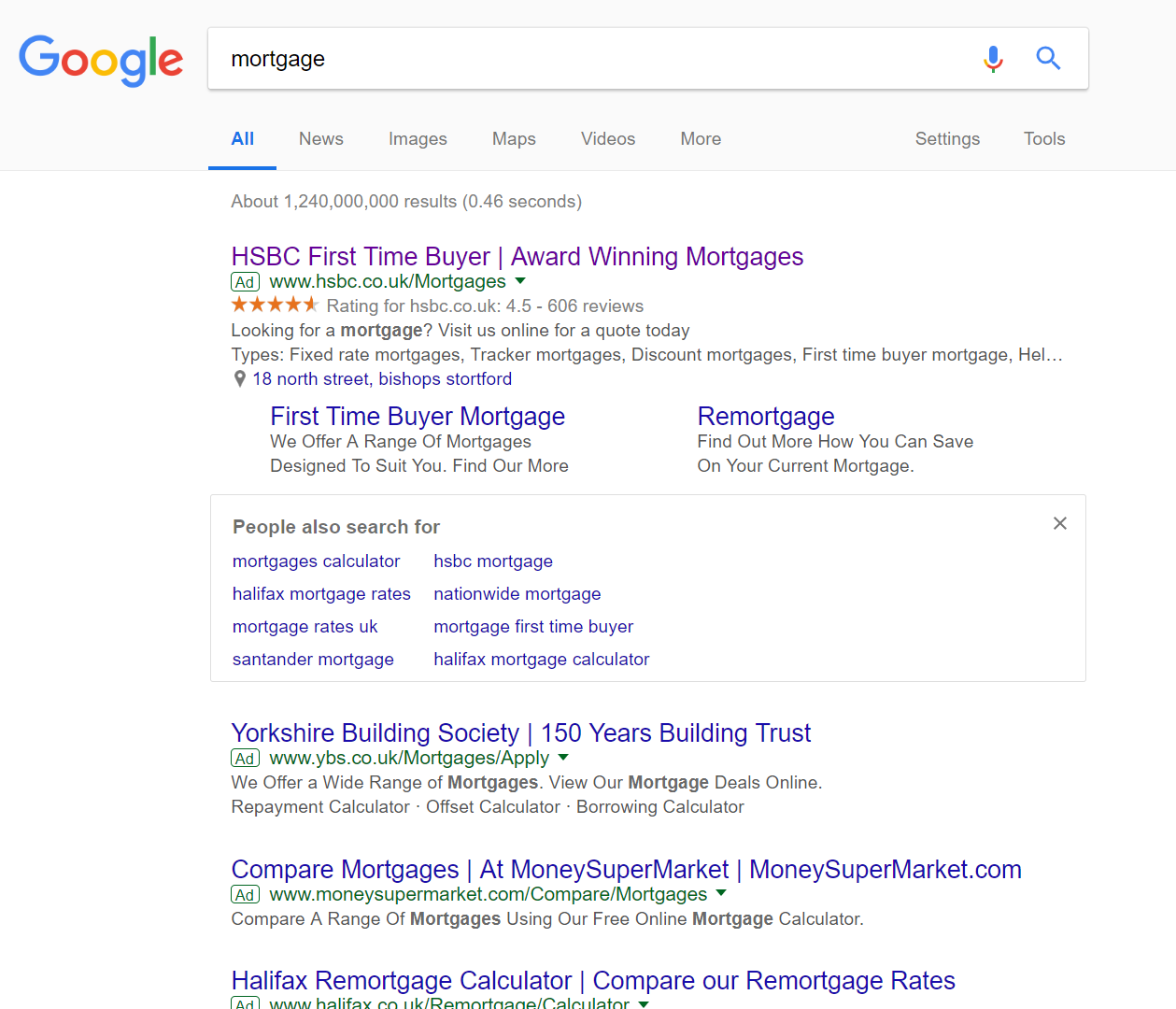Close the People also search for box
Viewport: 1176px width, 1009px height.
[x=1060, y=523]
